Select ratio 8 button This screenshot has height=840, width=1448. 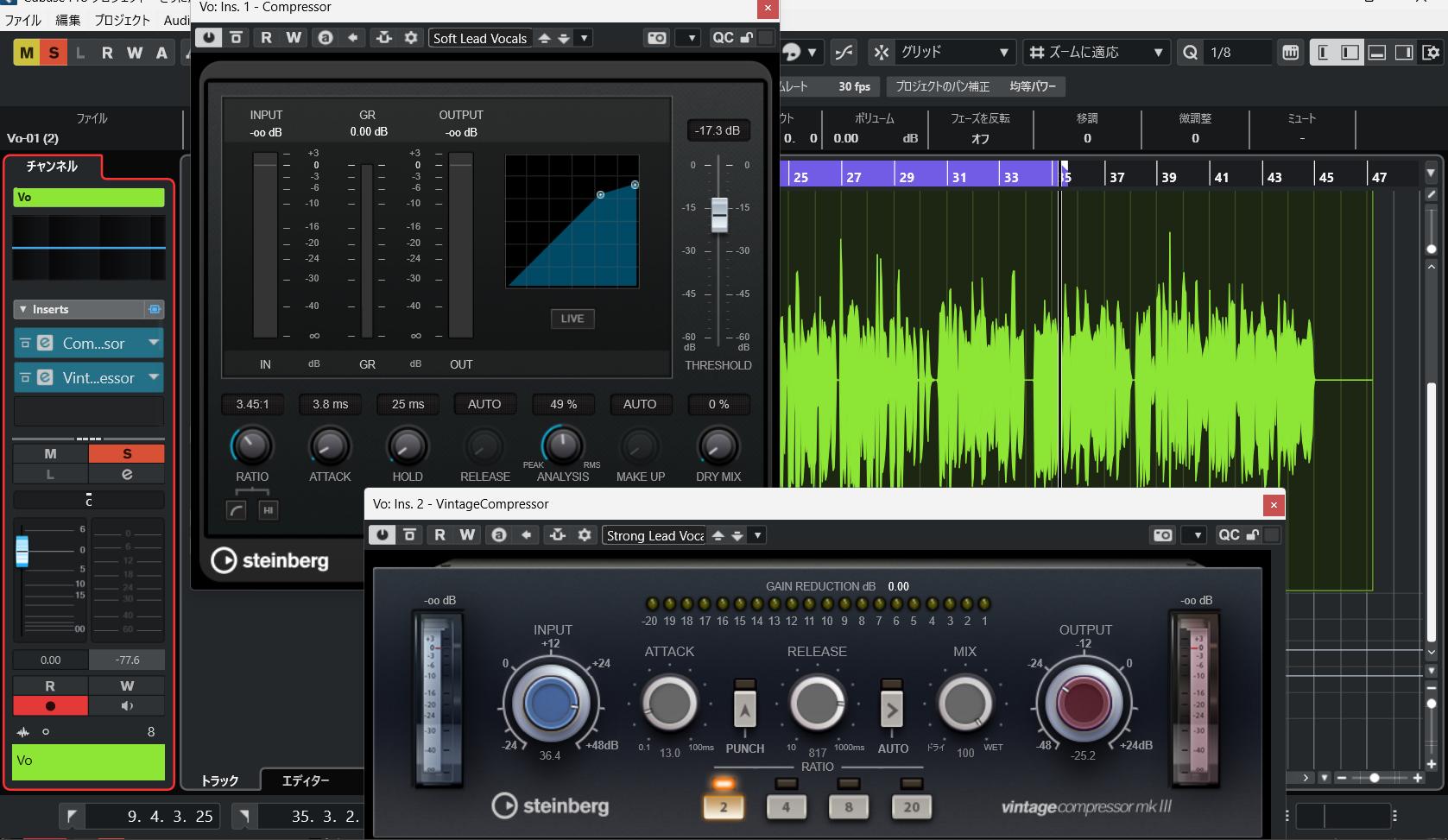tap(849, 806)
